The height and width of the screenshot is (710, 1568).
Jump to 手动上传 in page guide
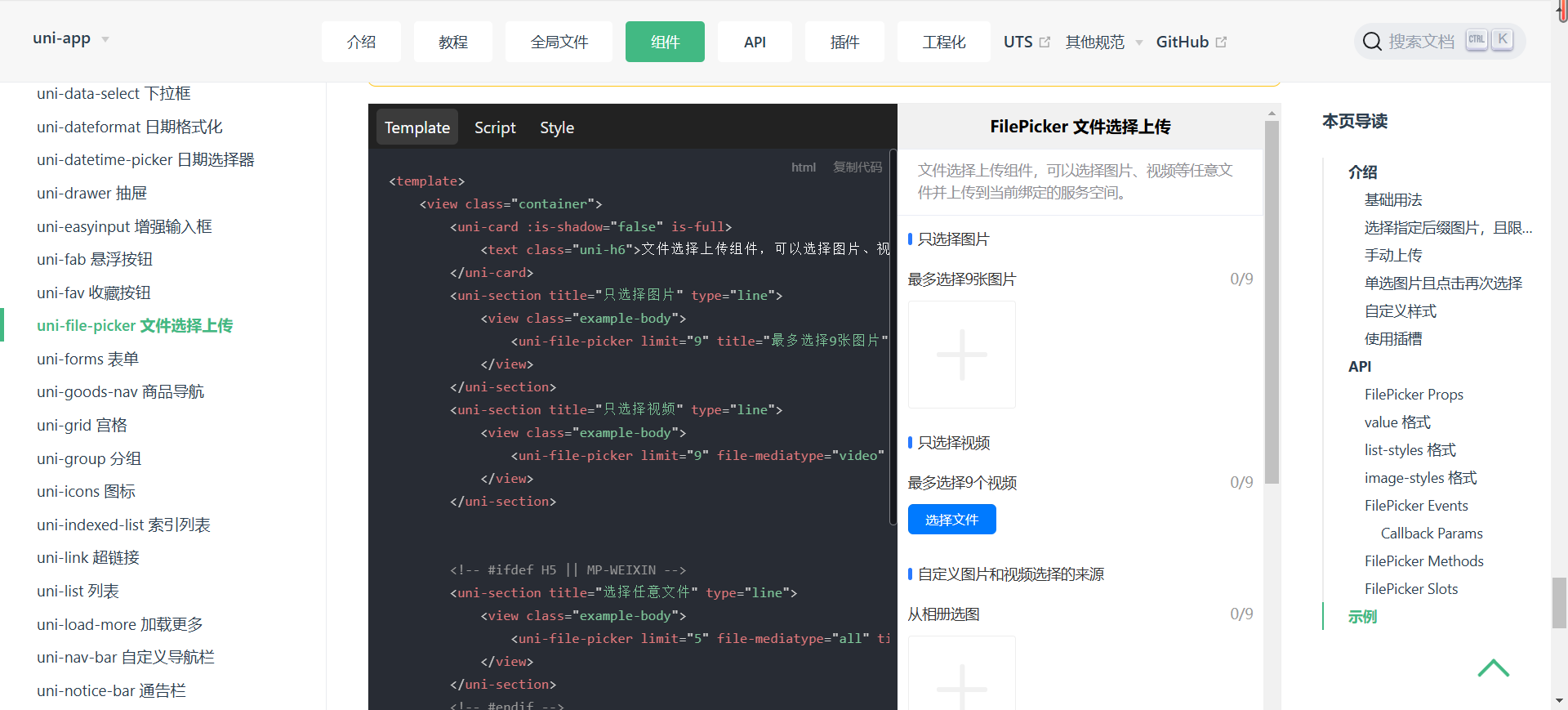[1393, 255]
